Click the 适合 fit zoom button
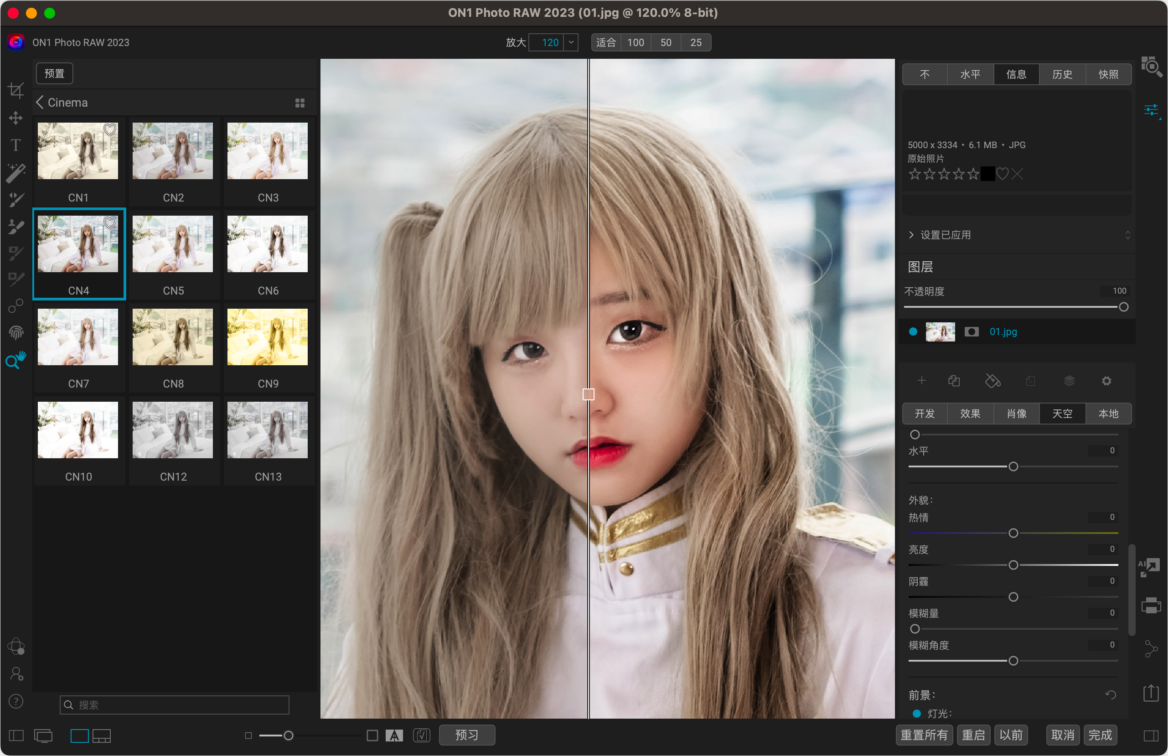 coord(606,42)
